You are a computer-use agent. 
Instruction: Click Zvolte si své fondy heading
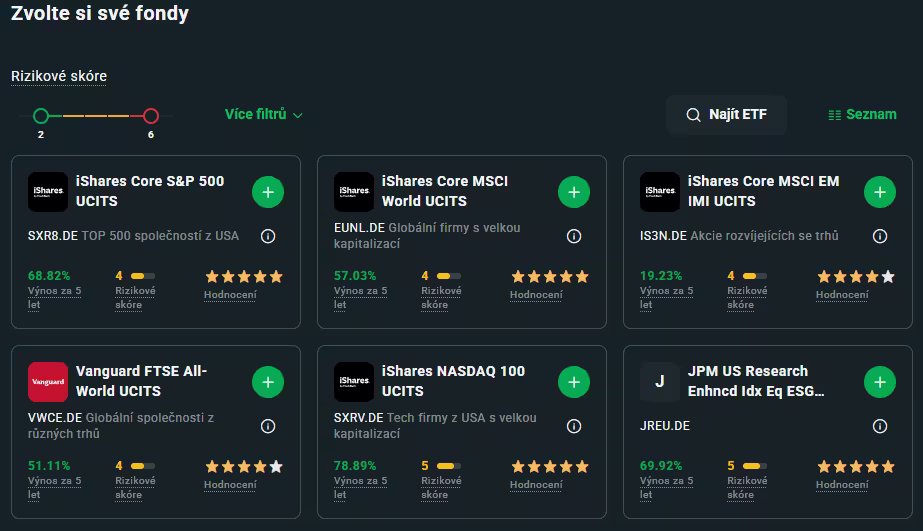pyautogui.click(x=100, y=13)
